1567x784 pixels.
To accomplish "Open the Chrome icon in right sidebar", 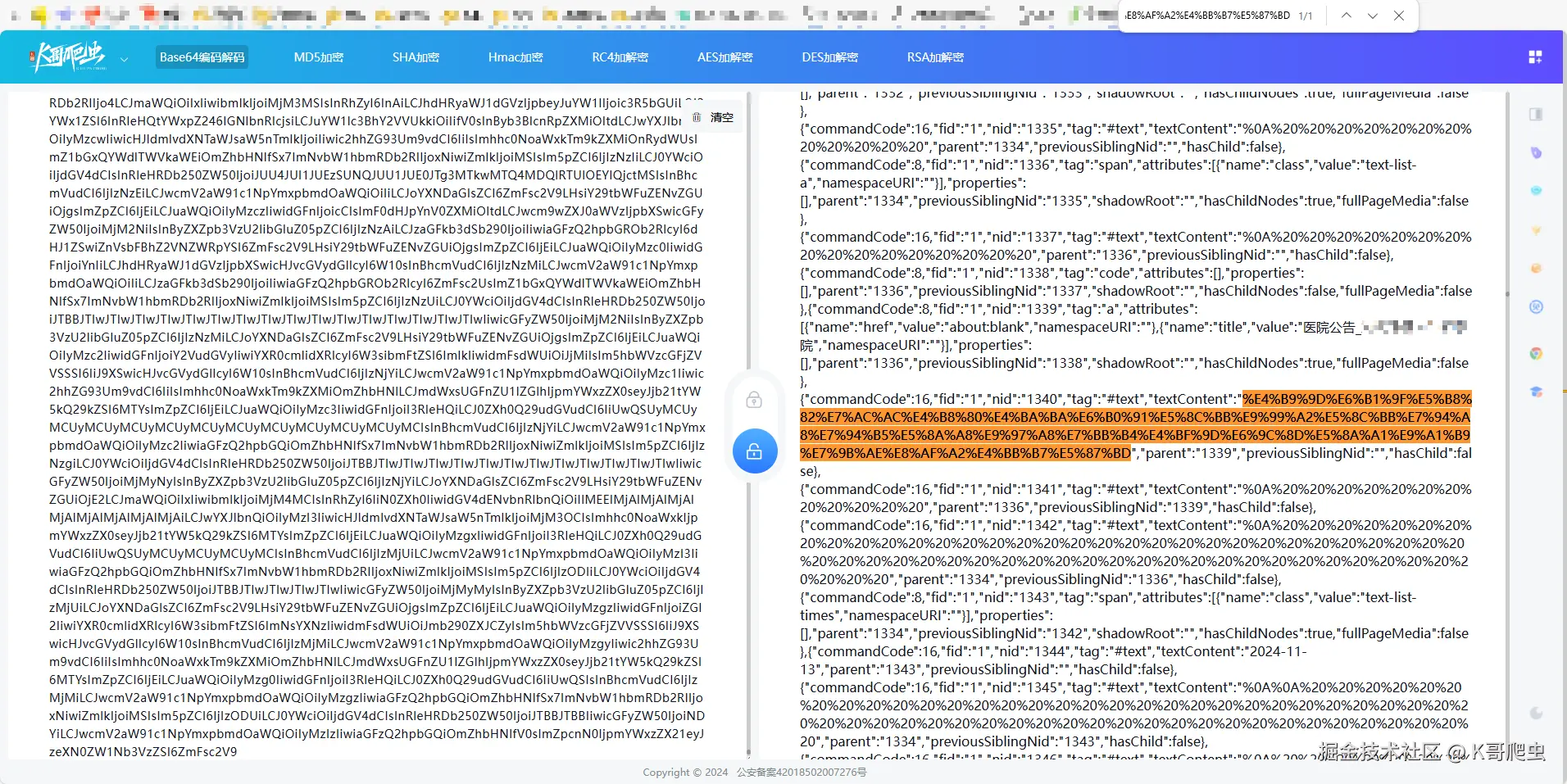I will tap(1536, 353).
